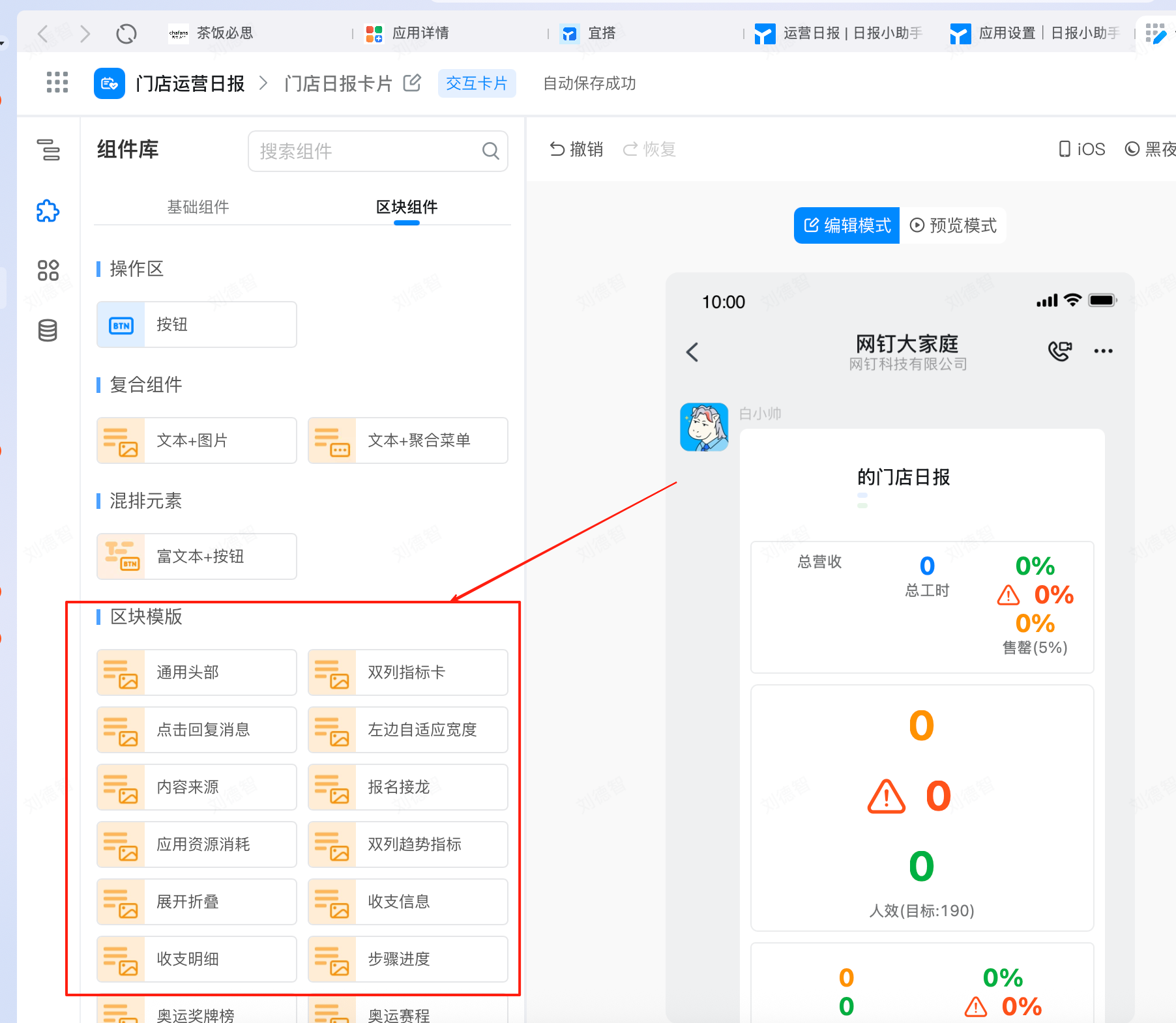This screenshot has width=1176, height=1023.
Task: Open the 区块组件 tab
Action: click(407, 207)
